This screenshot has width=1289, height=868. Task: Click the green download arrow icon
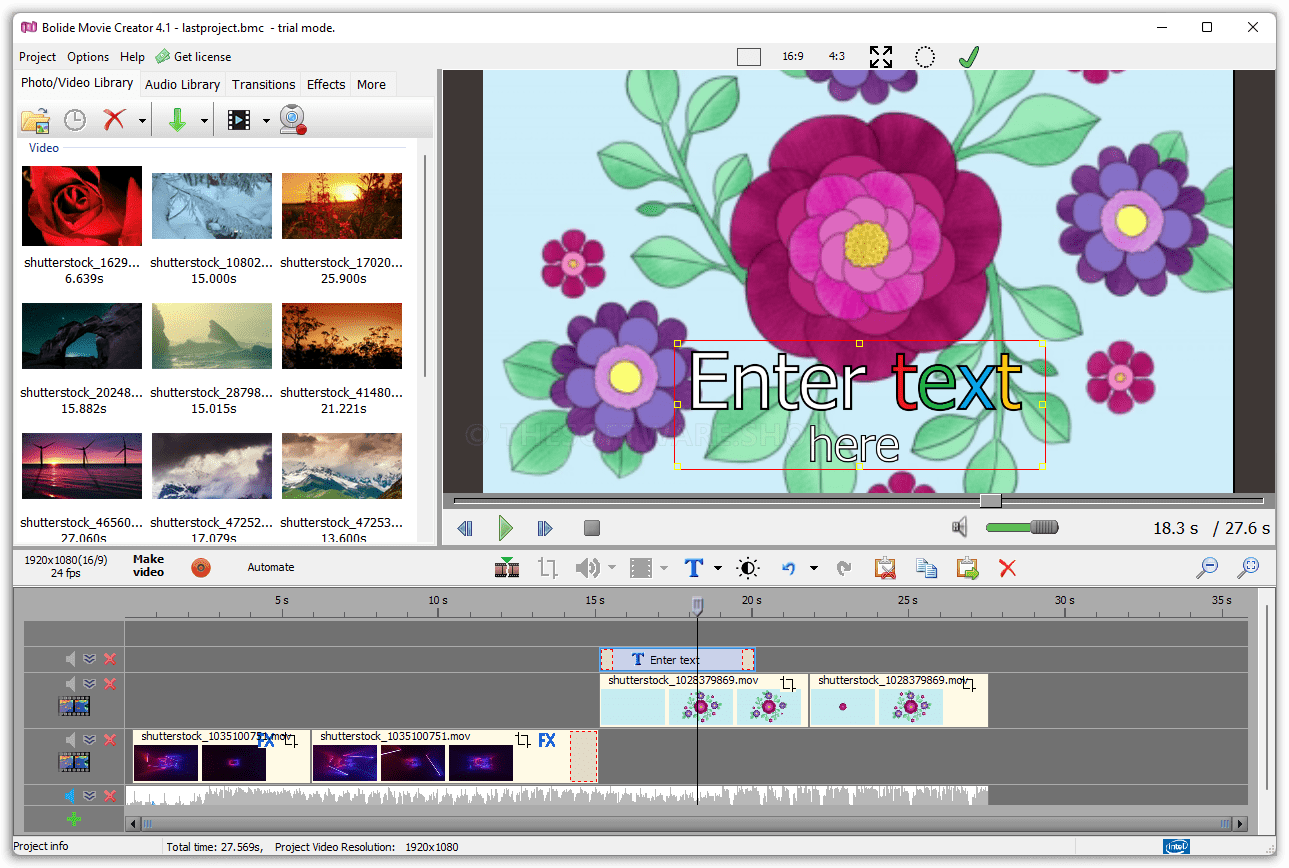pyautogui.click(x=177, y=120)
